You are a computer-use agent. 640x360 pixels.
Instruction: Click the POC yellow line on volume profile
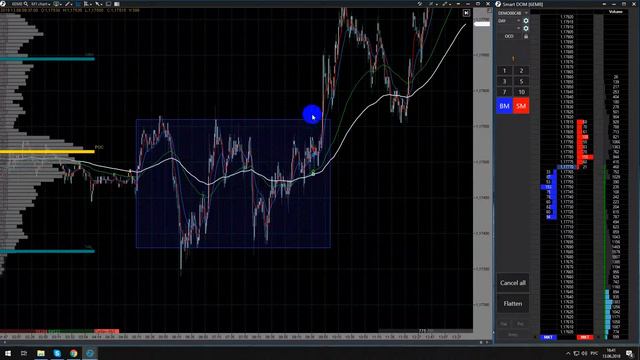point(47,151)
